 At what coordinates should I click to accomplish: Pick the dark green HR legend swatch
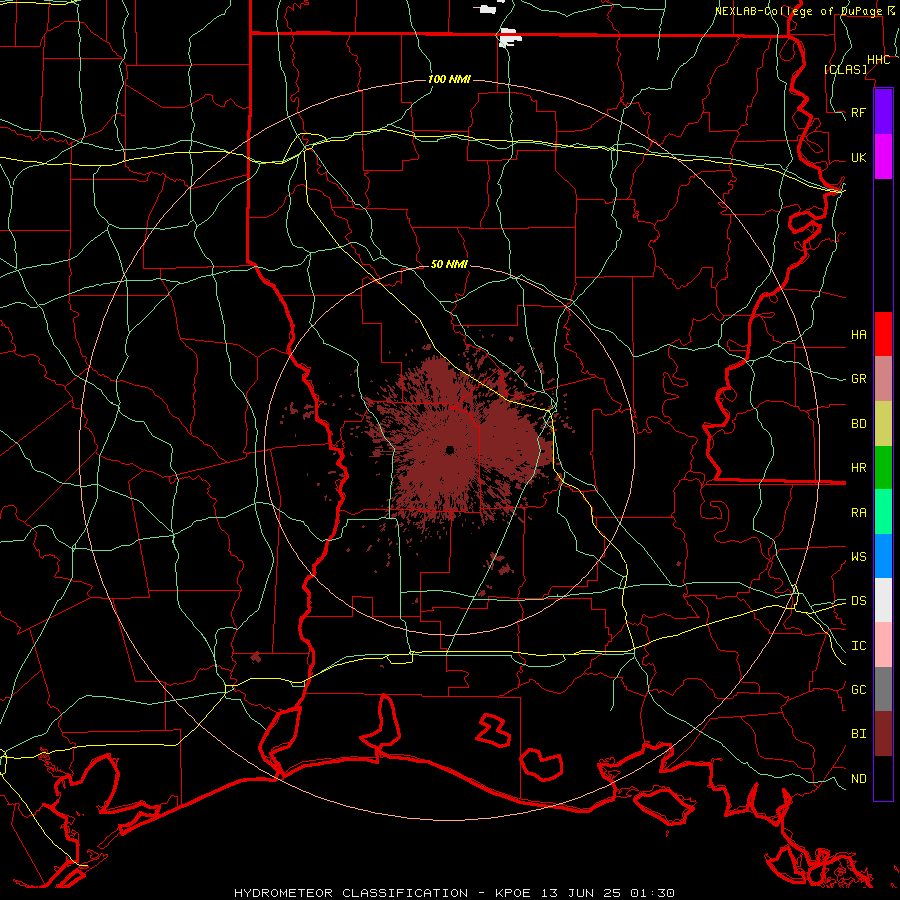[883, 468]
